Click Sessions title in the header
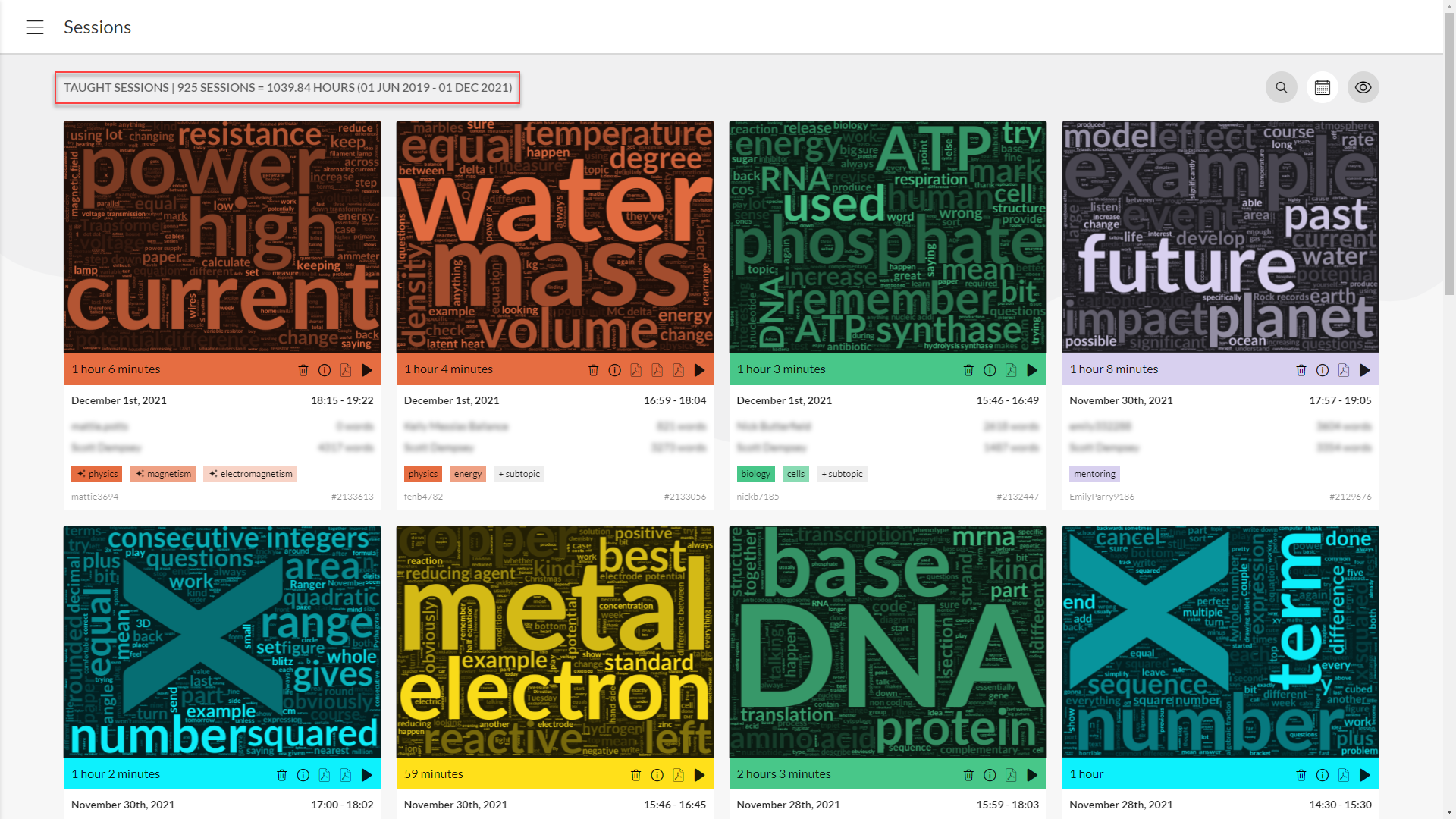Screen dimensions: 1456x819 click(97, 26)
